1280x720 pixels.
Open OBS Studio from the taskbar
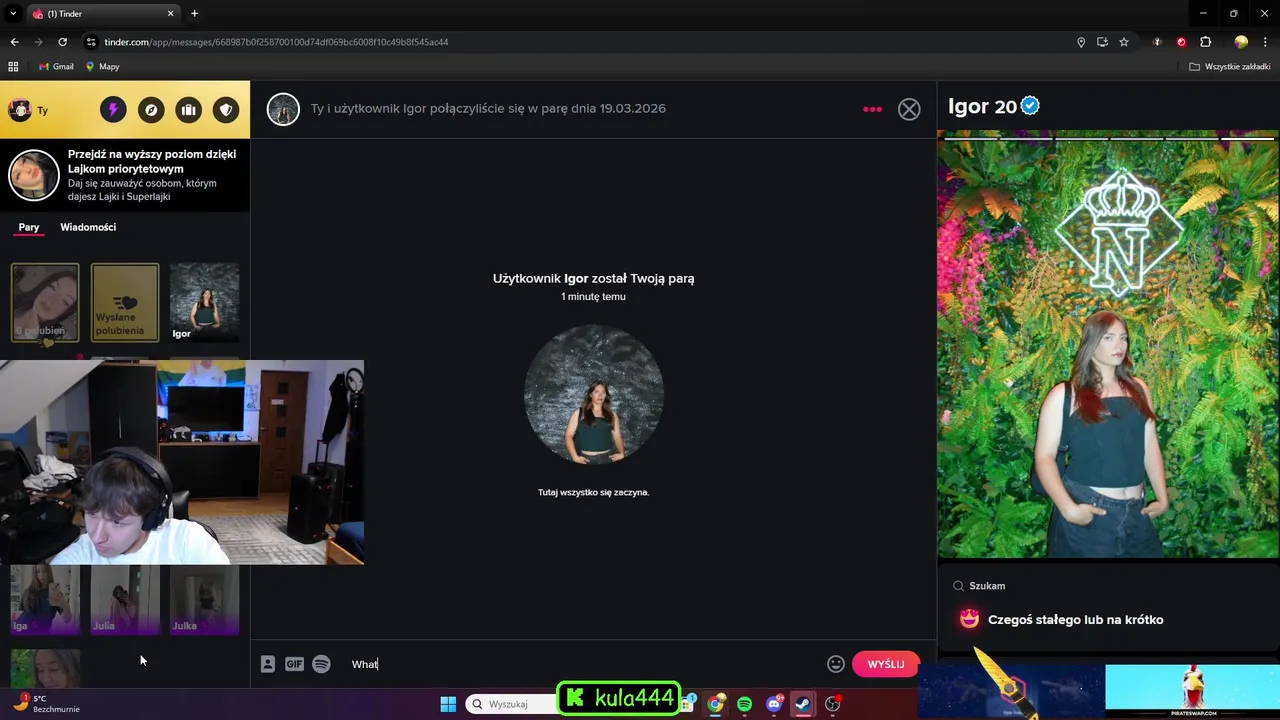832,704
